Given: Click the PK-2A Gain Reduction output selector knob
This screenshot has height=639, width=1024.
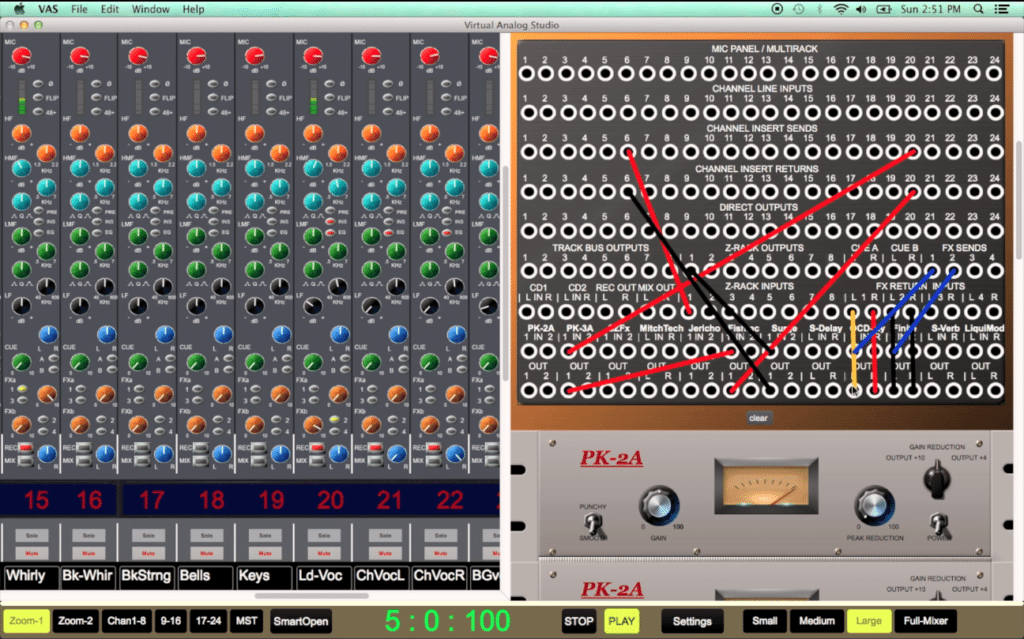Looking at the screenshot, I should 937,482.
